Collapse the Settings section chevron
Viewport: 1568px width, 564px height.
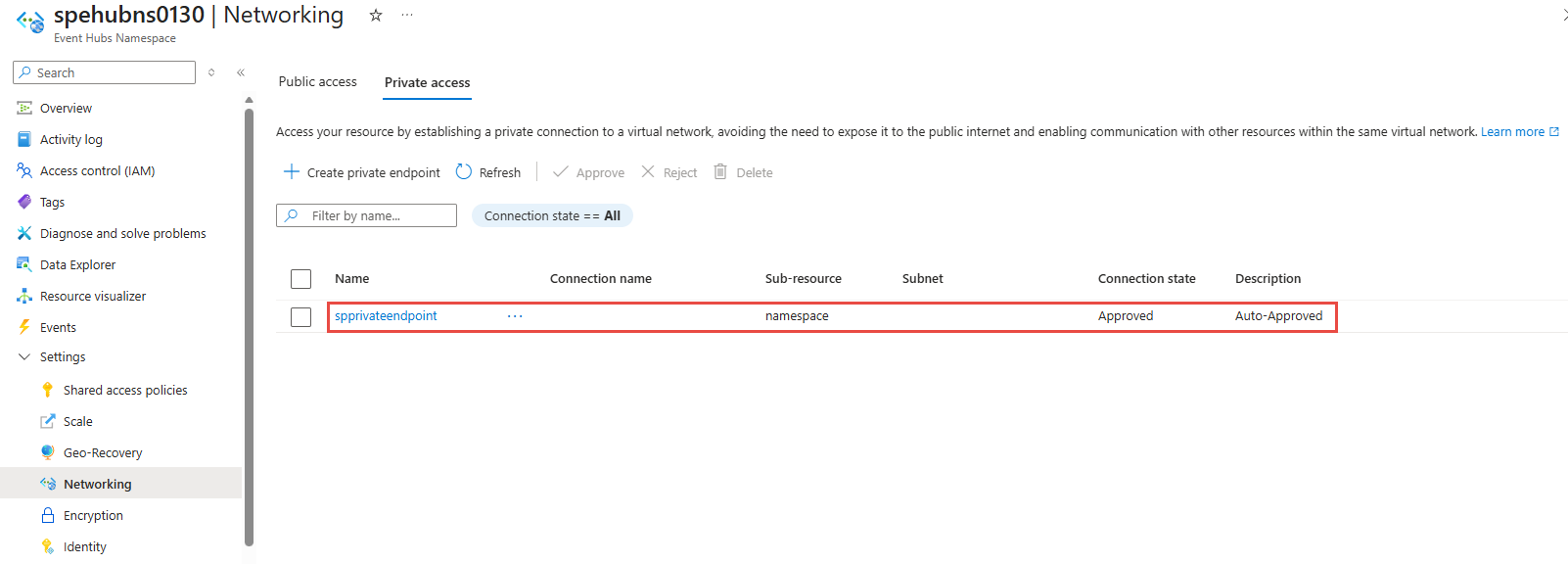pos(24,356)
